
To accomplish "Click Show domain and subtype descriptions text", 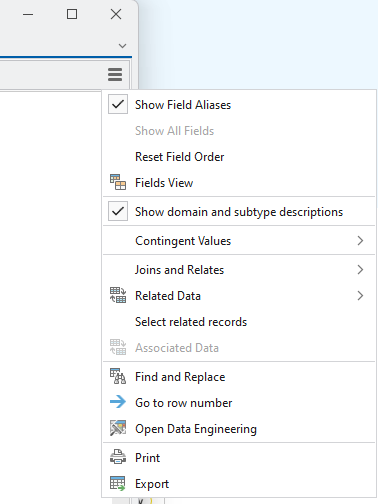I will pyautogui.click(x=239, y=212).
